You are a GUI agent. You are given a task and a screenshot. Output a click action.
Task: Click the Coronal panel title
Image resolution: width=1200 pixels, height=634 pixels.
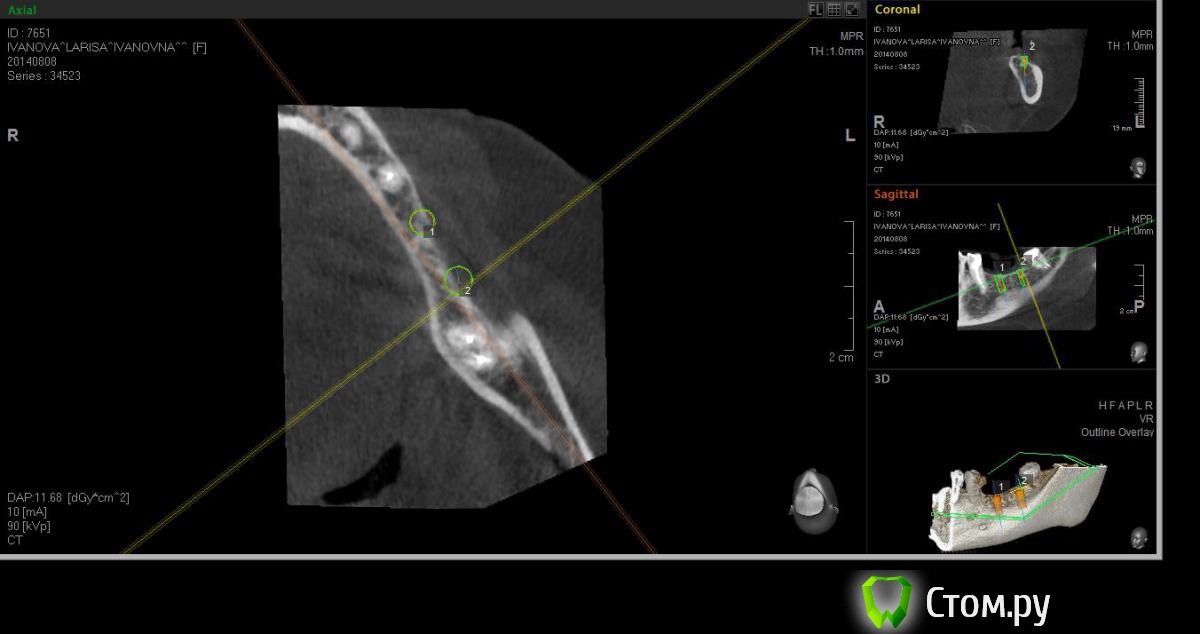[897, 9]
